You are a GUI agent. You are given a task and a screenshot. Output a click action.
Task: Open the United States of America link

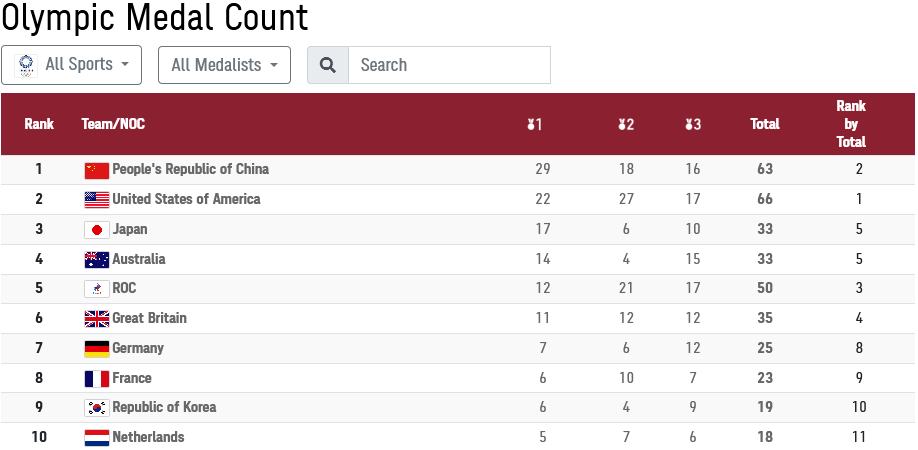click(x=186, y=199)
